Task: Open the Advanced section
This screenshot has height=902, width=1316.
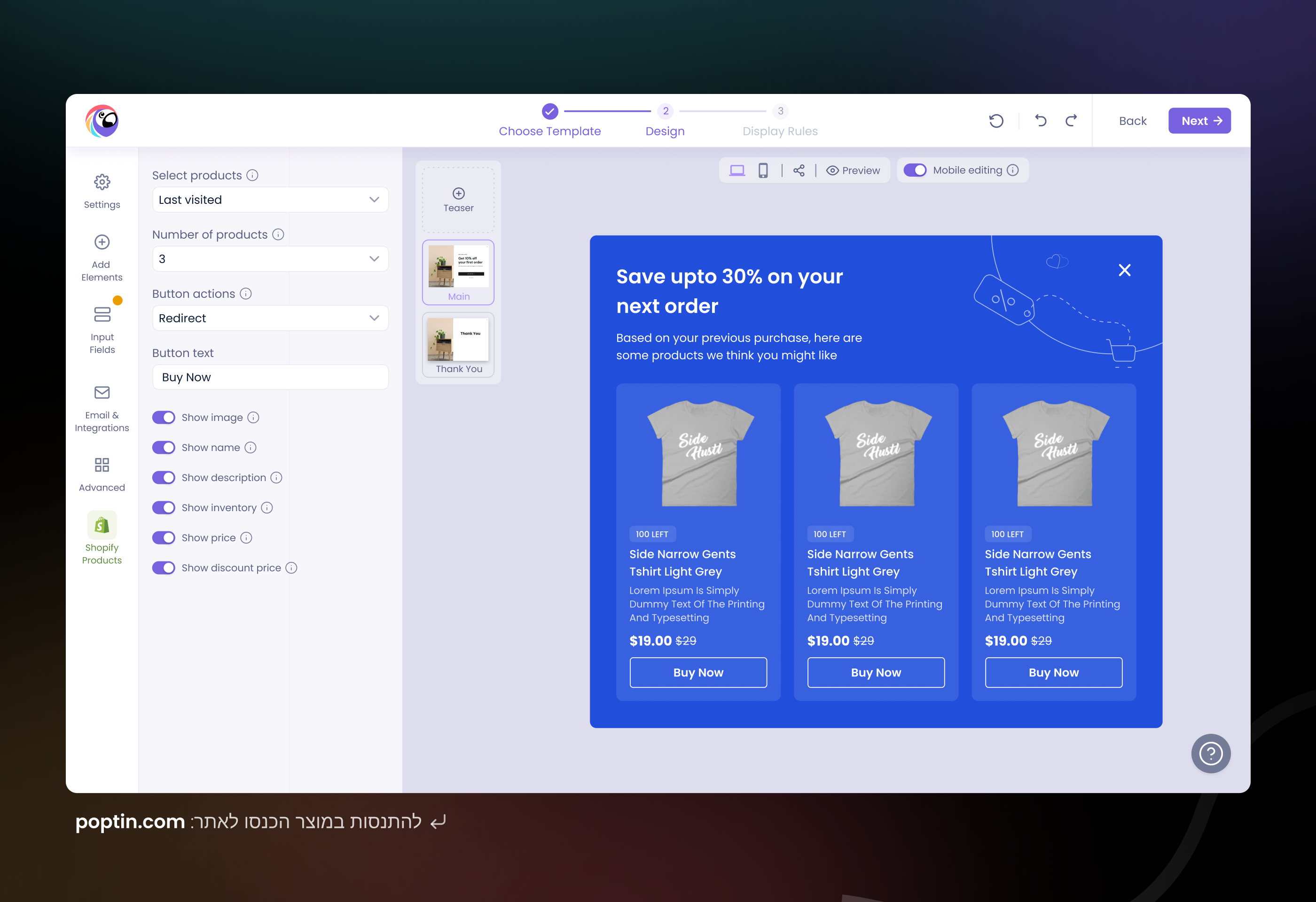Action: pyautogui.click(x=102, y=474)
